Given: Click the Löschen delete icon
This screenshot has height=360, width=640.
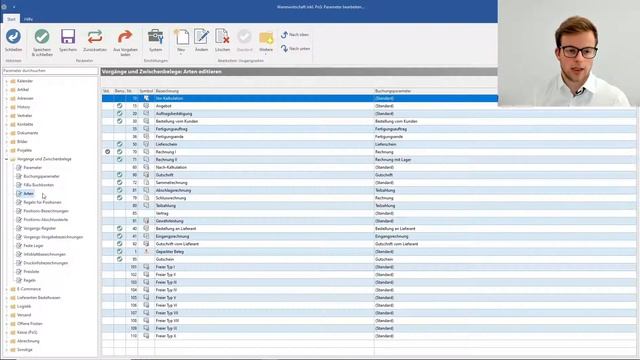Looking at the screenshot, I should click(x=222, y=37).
